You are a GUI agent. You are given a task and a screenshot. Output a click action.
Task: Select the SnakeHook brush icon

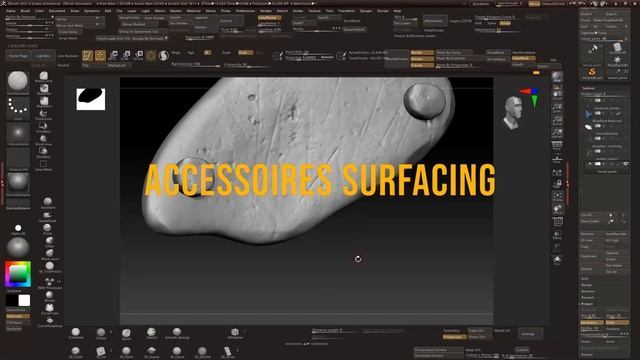pyautogui.click(x=48, y=216)
